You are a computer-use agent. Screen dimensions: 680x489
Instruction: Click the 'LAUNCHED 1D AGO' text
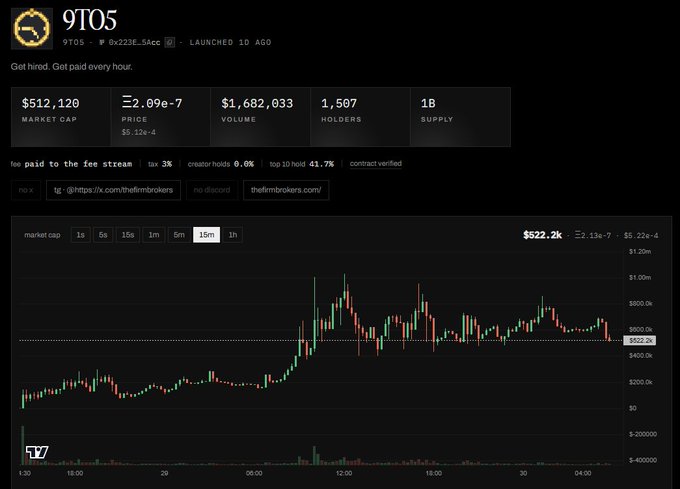click(230, 42)
